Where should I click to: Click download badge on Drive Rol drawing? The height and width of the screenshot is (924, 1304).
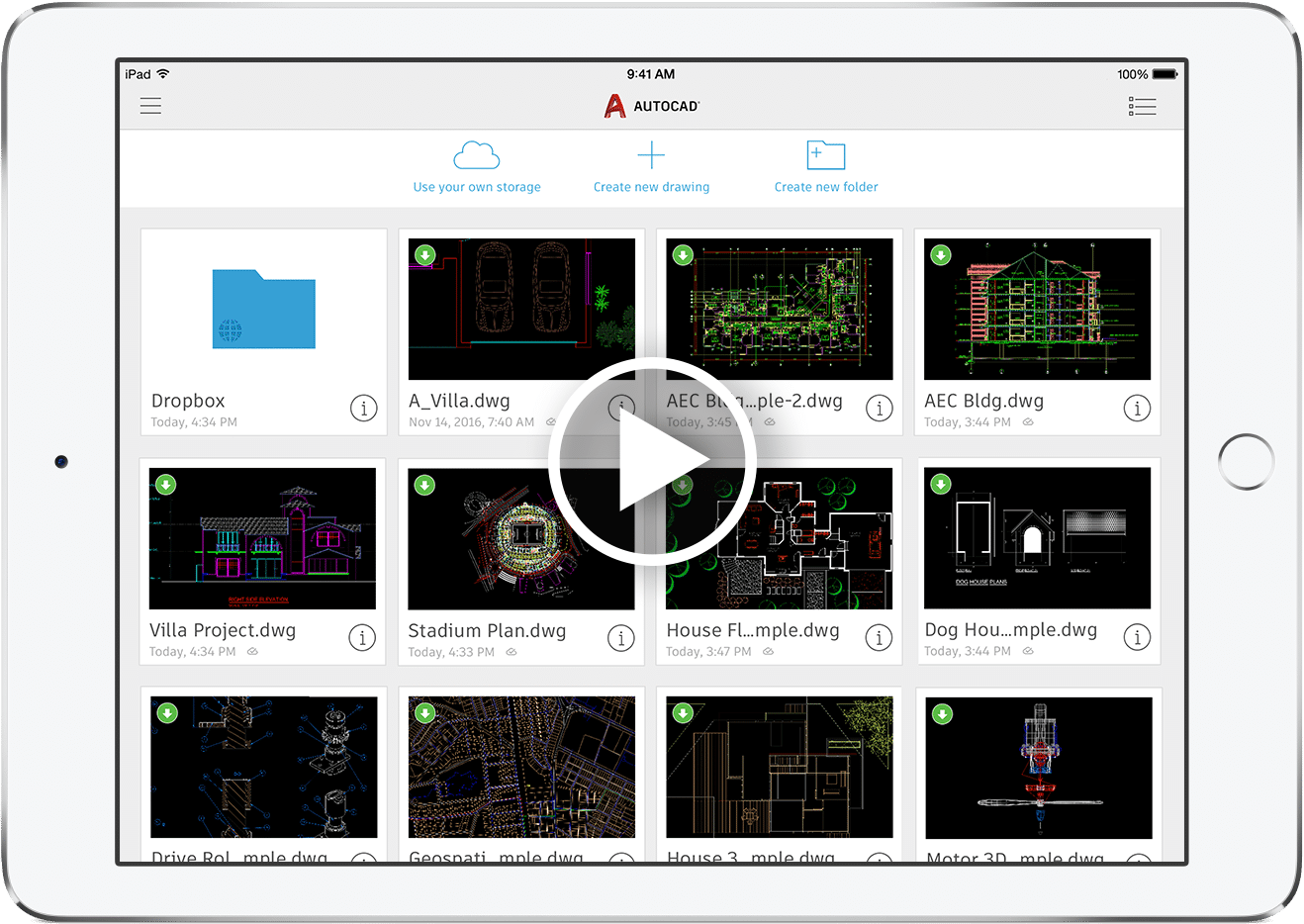pyautogui.click(x=167, y=713)
